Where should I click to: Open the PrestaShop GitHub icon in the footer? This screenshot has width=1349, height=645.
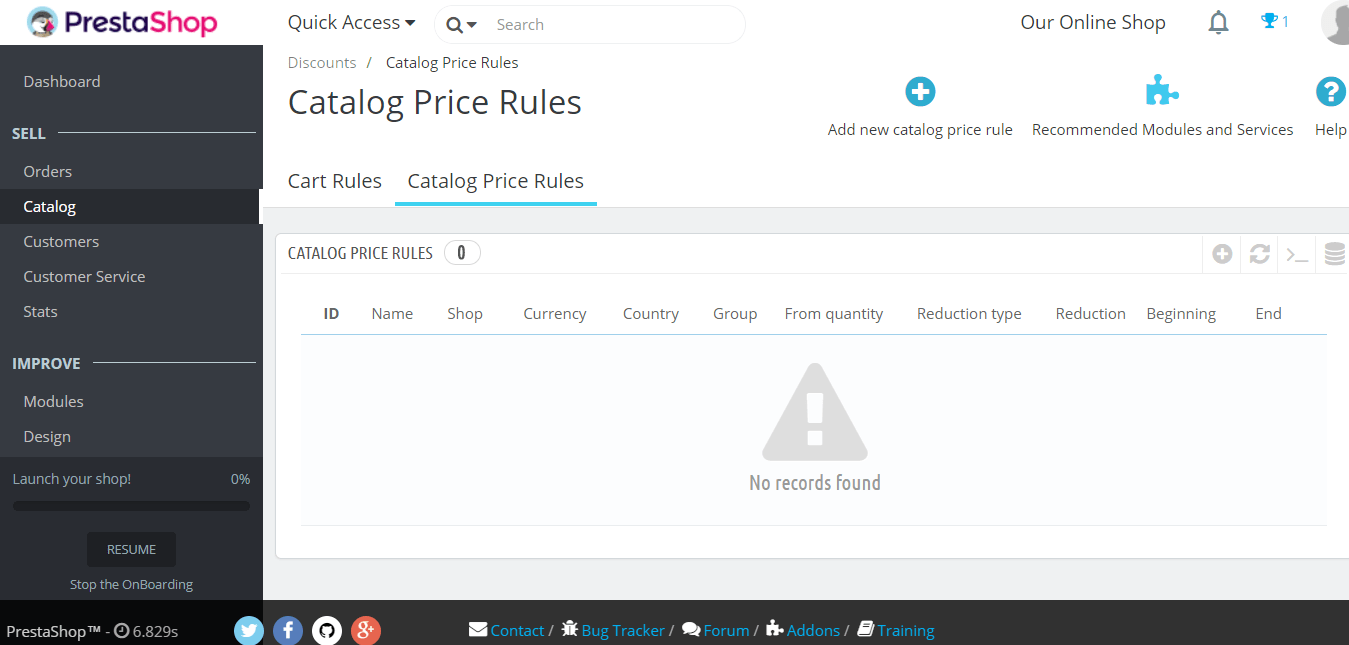pos(327,630)
